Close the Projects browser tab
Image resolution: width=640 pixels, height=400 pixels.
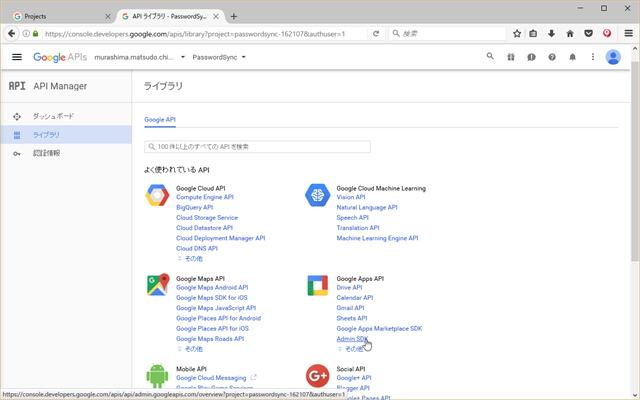click(108, 16)
